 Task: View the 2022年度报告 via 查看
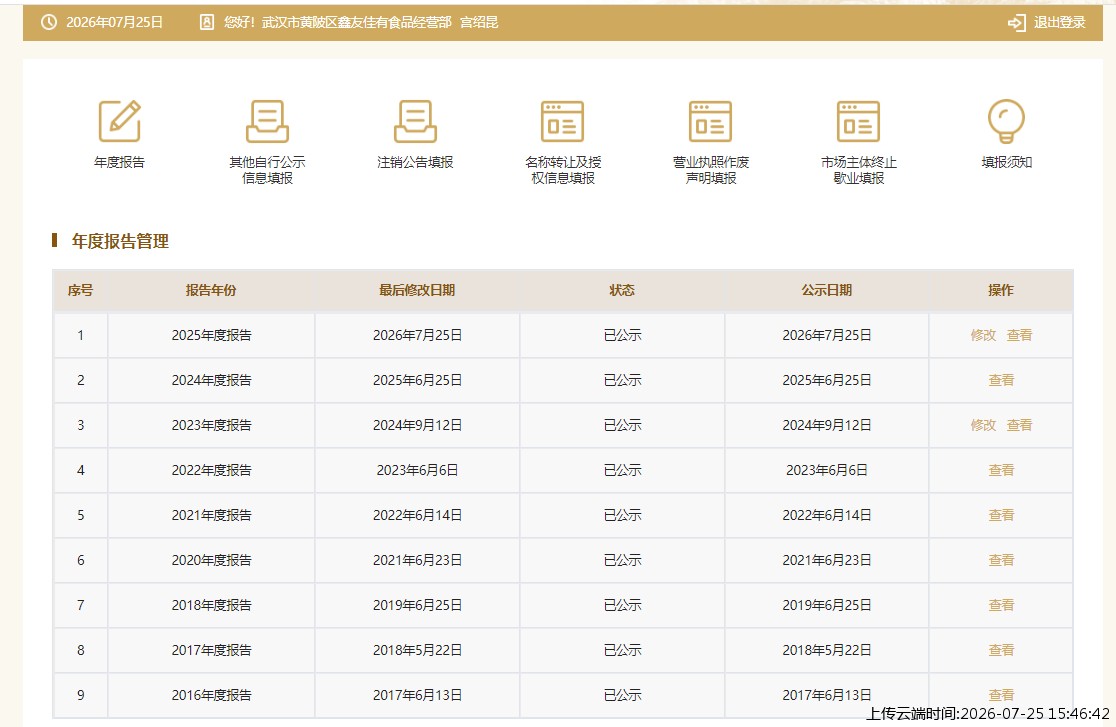(x=1001, y=470)
